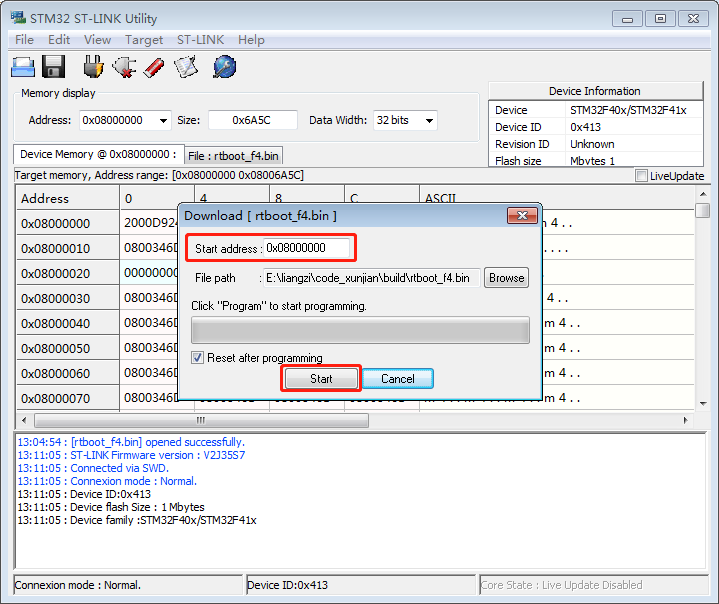Click Device value STM32F40x/STM32F41x
This screenshot has width=719, height=604.
click(628, 110)
